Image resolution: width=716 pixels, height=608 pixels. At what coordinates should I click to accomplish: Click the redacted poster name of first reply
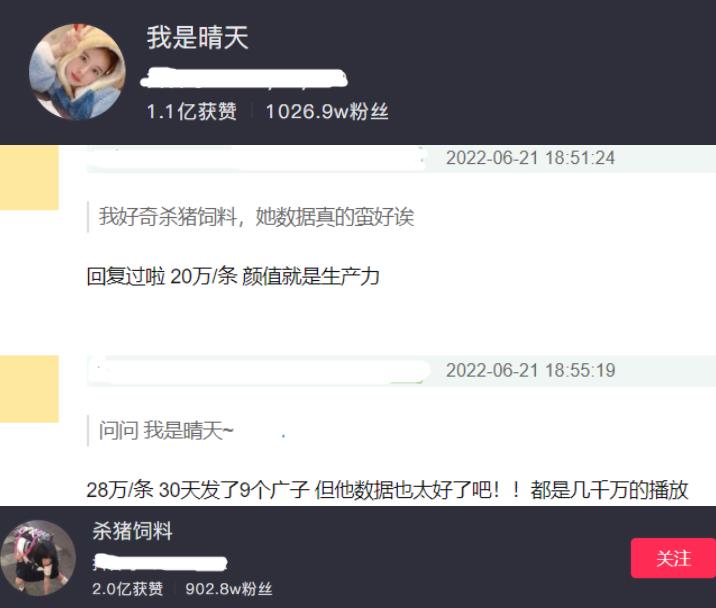[x=256, y=158]
